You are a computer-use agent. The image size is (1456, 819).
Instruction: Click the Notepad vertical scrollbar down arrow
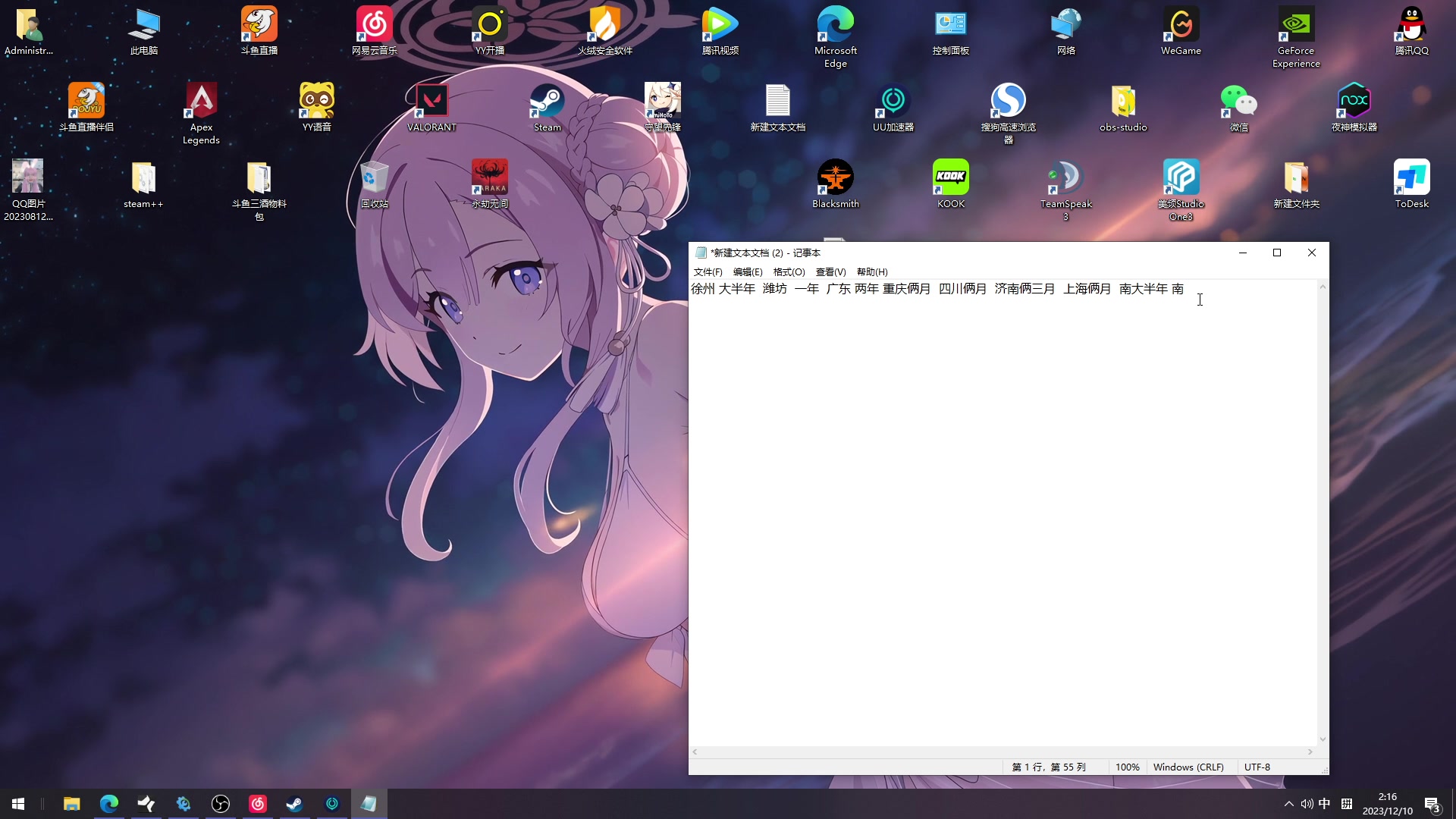(1323, 739)
